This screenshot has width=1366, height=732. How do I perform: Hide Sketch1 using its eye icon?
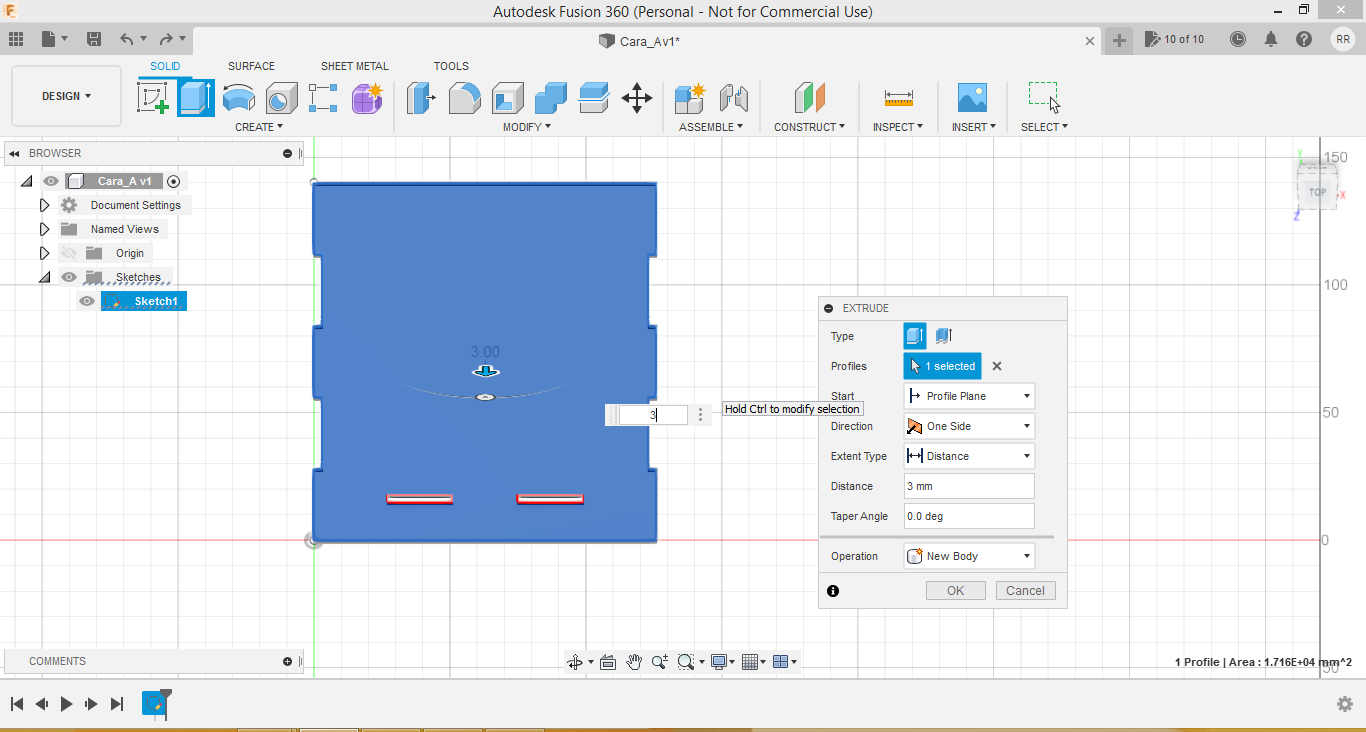tap(87, 301)
